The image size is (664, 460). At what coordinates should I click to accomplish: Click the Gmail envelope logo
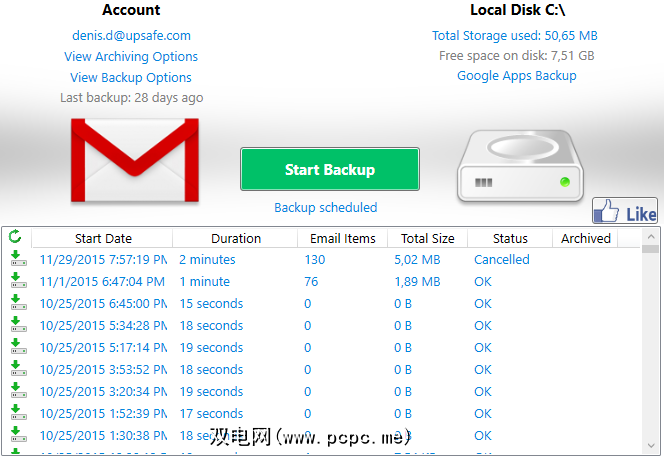point(131,162)
